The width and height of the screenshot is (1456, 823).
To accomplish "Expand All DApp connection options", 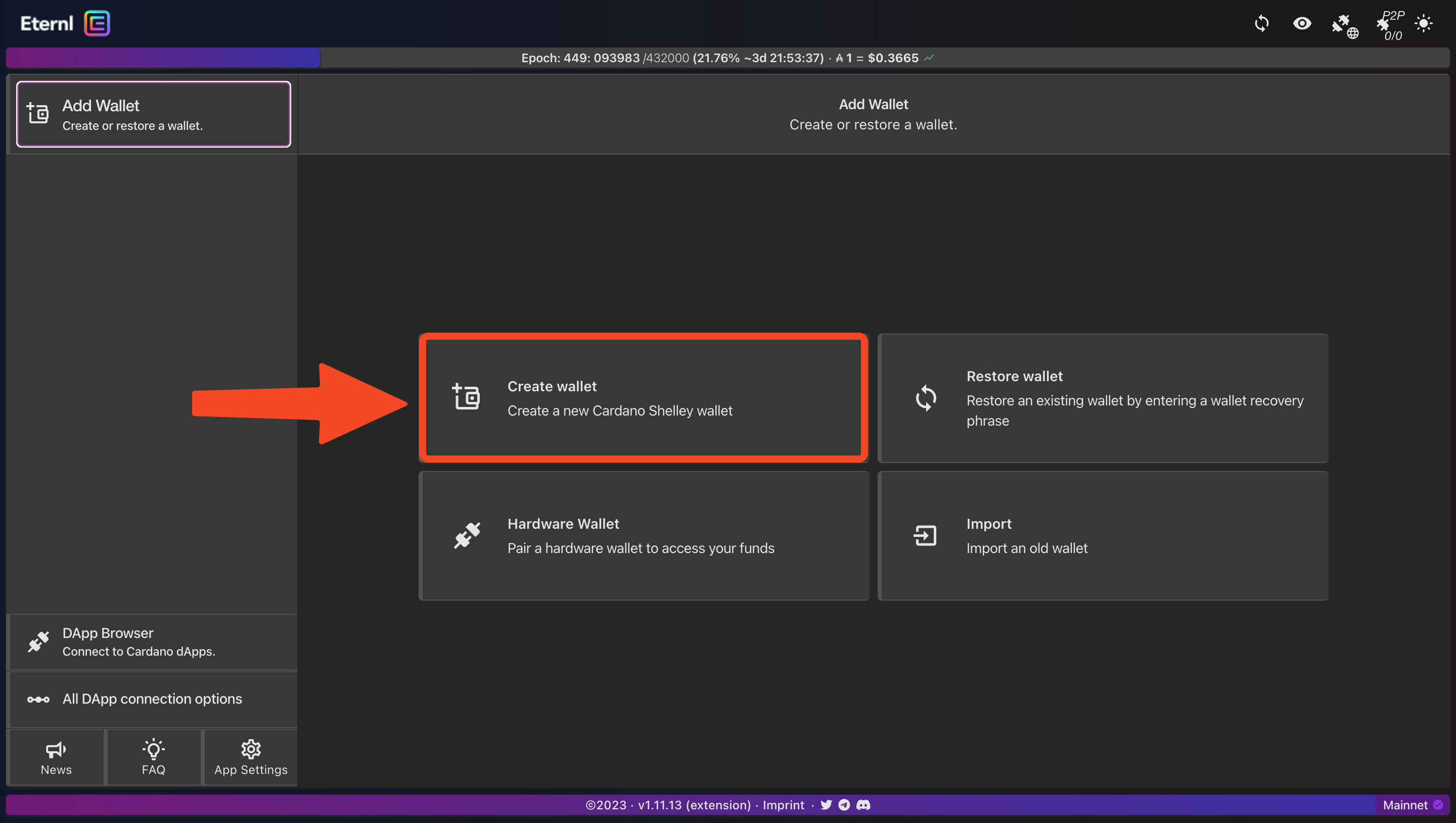I will pyautogui.click(x=153, y=699).
